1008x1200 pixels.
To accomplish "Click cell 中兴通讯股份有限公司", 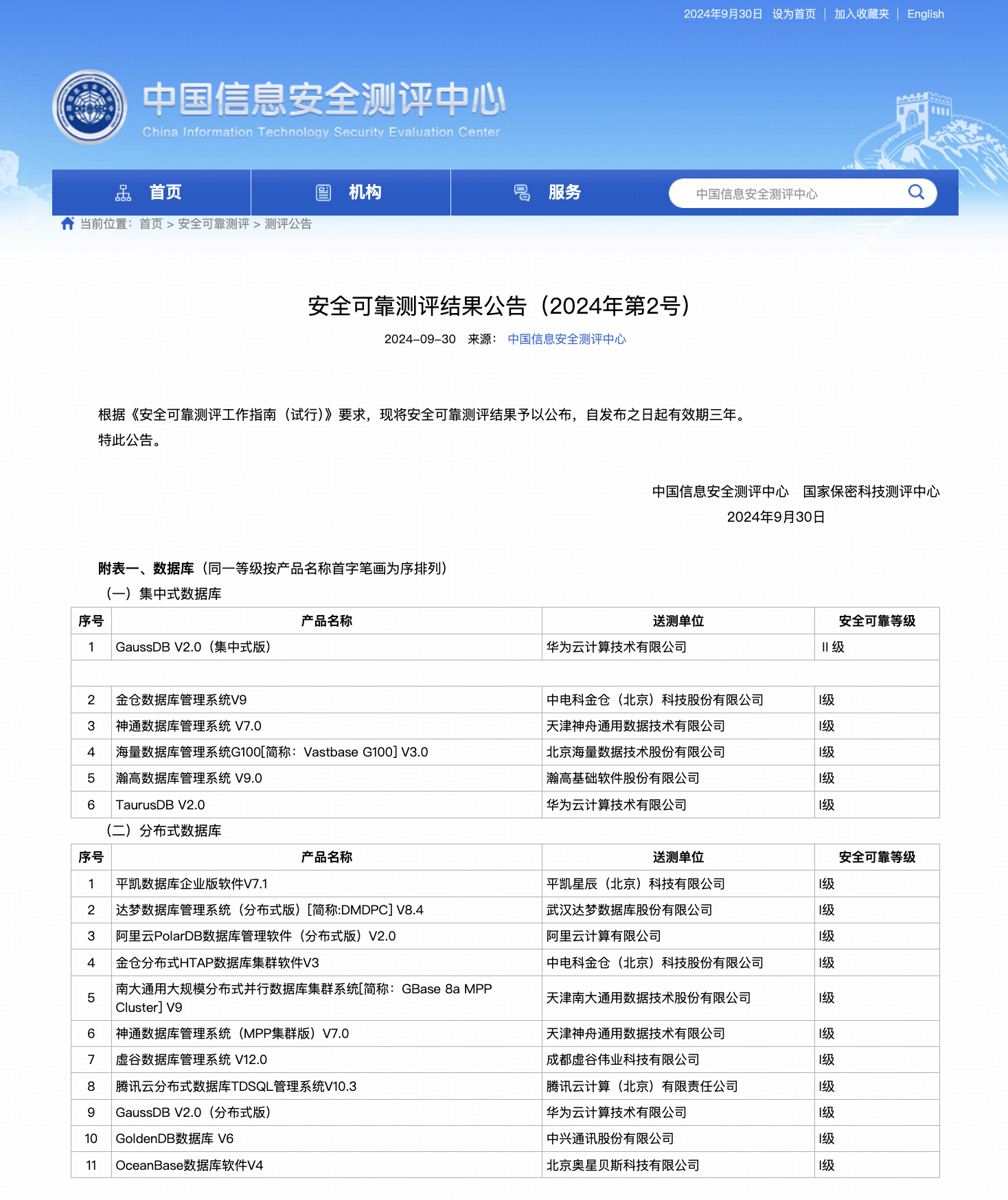I will tap(678, 1139).
